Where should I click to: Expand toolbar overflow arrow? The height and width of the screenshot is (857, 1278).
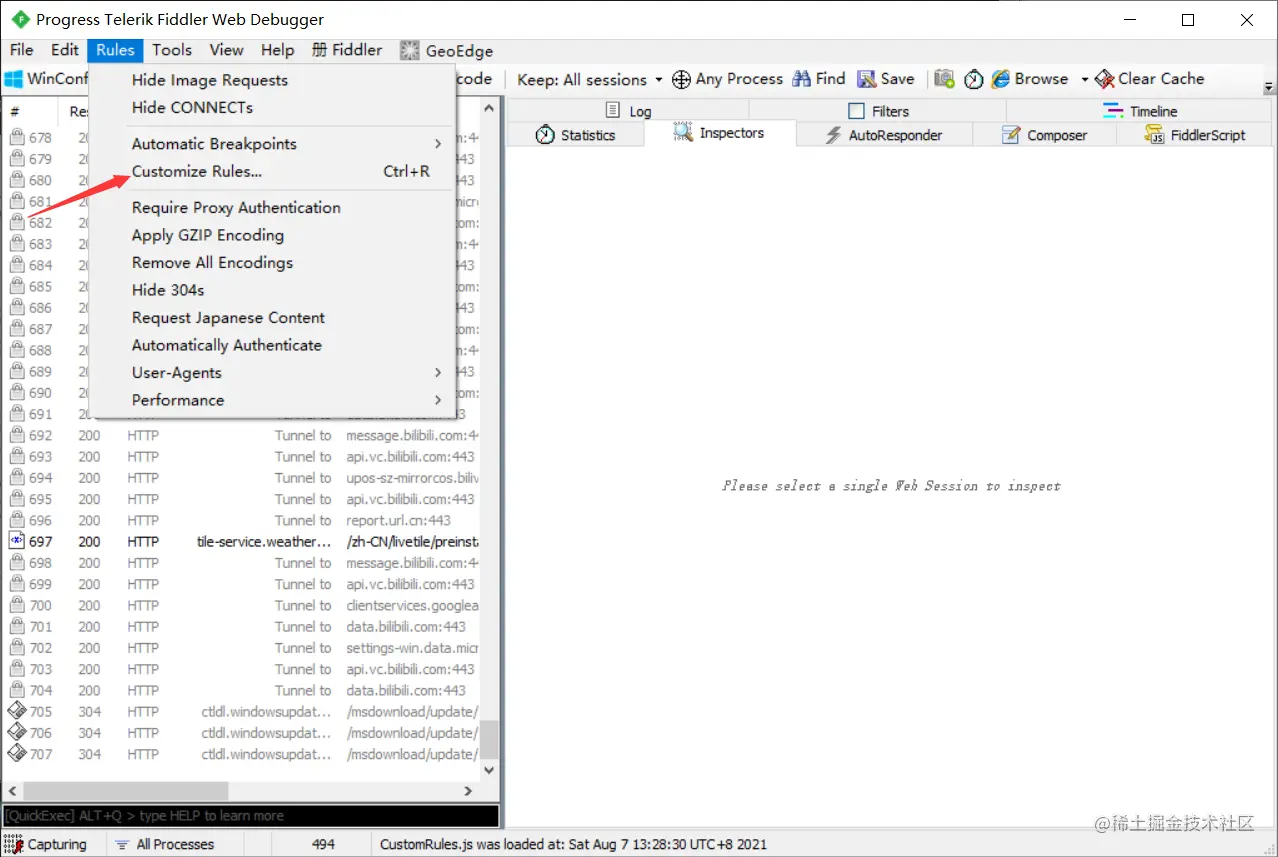1269,88
